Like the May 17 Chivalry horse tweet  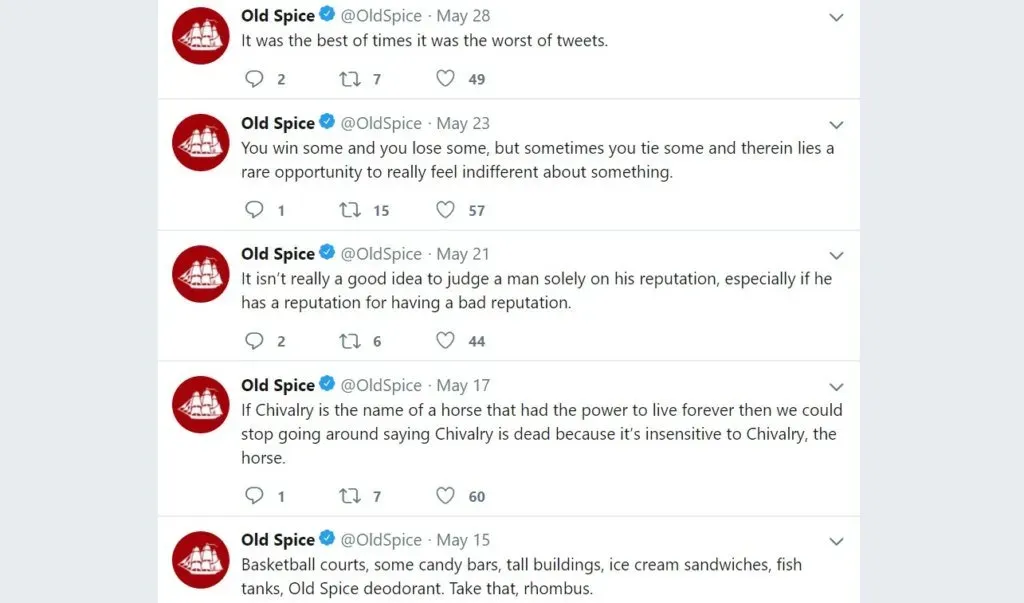[445, 496]
